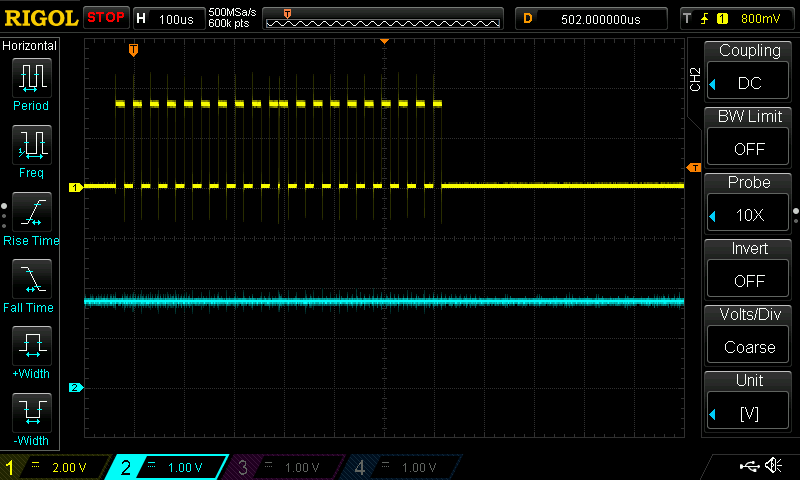Image resolution: width=800 pixels, height=480 pixels.
Task: Click the red STOP status button
Action: point(106,18)
